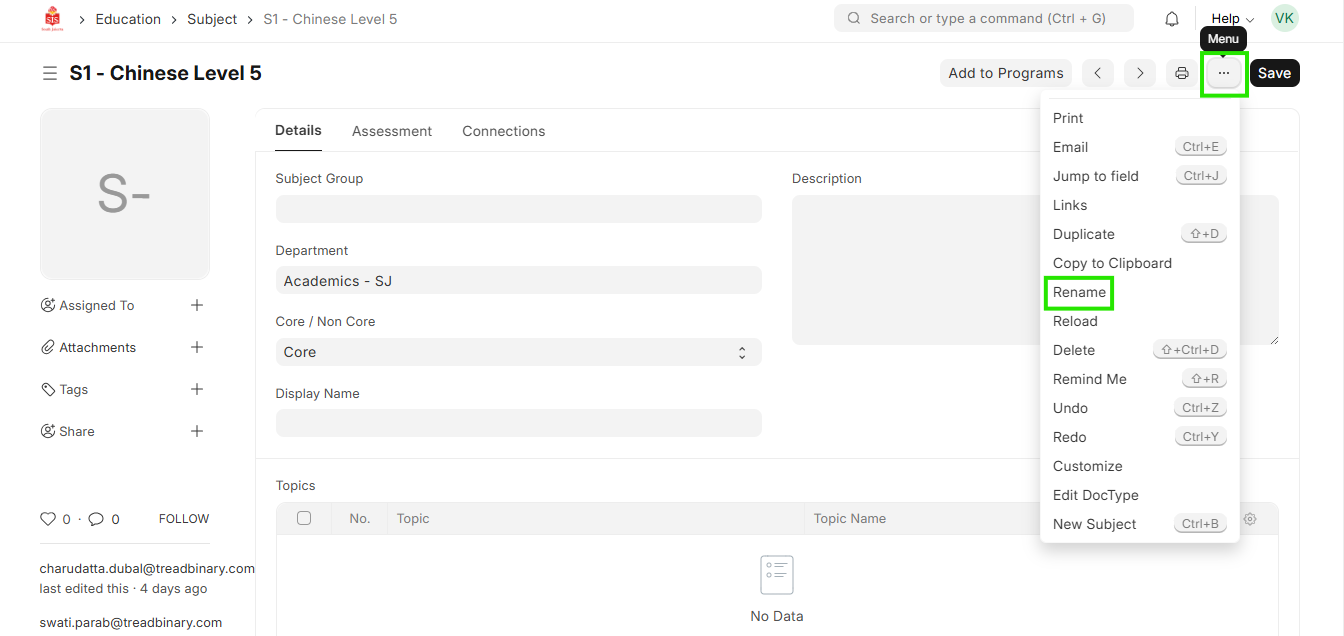Click the print icon in toolbar
This screenshot has height=636, width=1344.
point(1182,73)
